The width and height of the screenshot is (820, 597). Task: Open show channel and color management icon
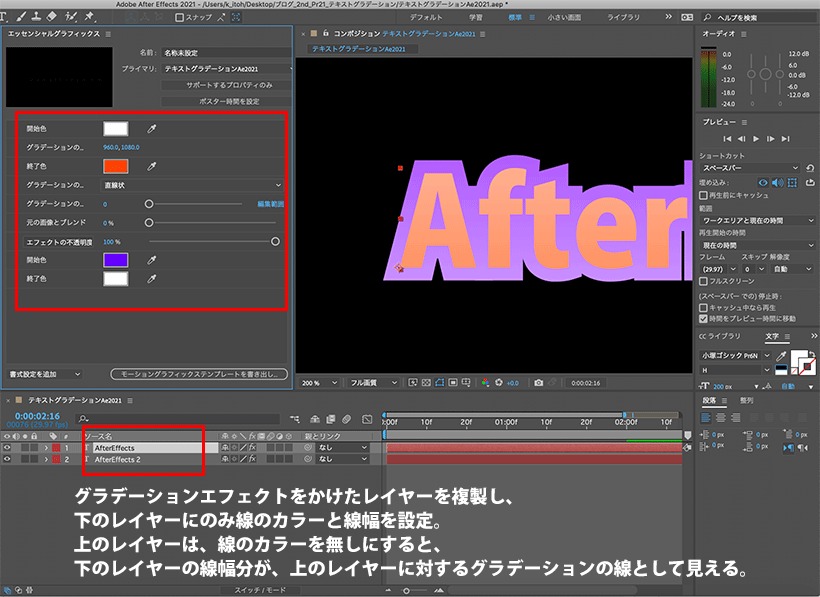pos(485,383)
